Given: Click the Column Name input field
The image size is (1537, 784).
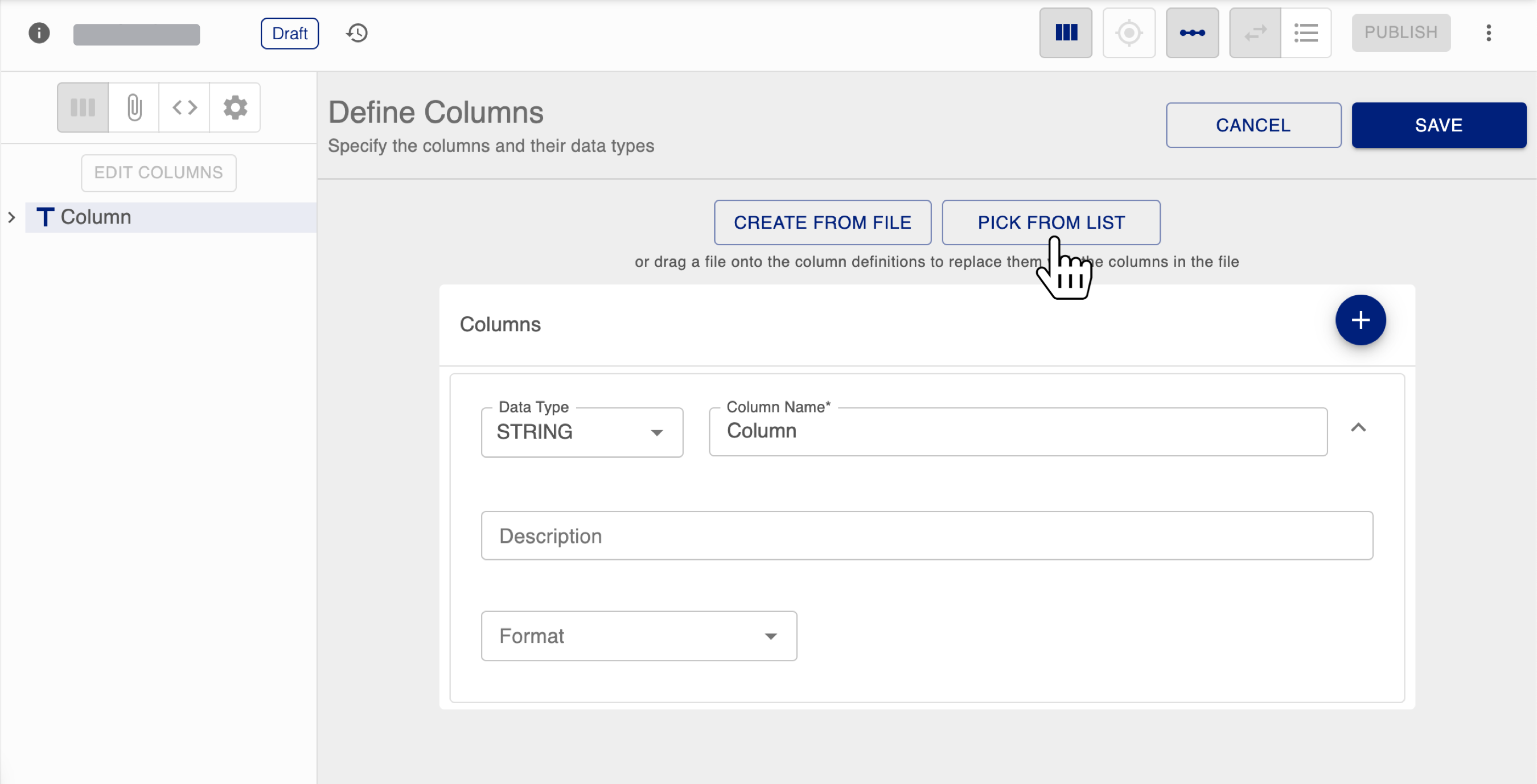Looking at the screenshot, I should click(1018, 432).
